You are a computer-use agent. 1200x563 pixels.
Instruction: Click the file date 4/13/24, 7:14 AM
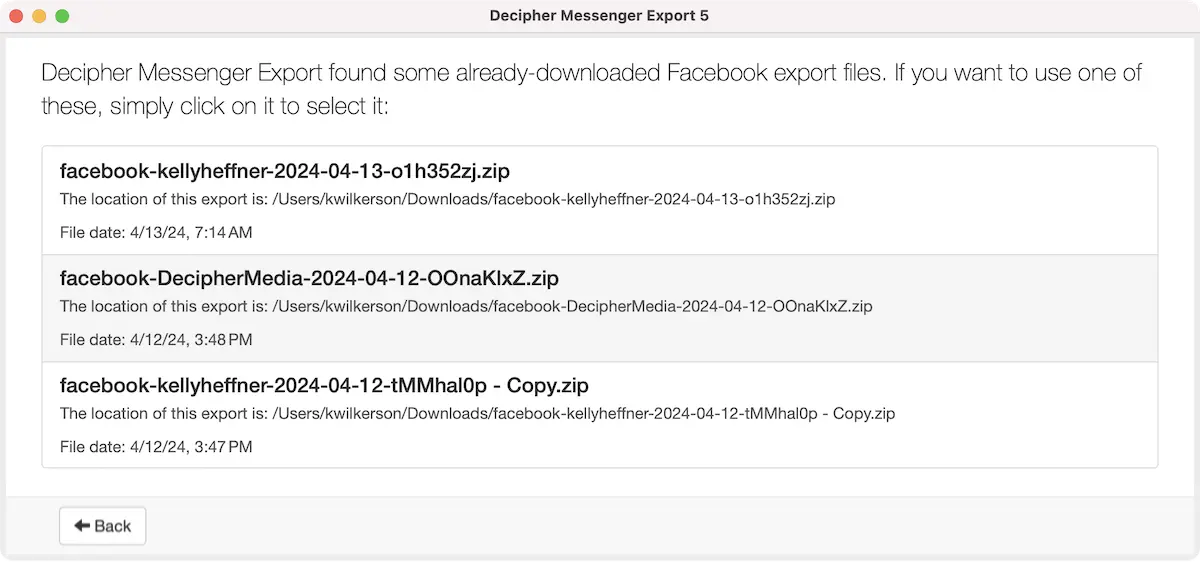point(190,233)
